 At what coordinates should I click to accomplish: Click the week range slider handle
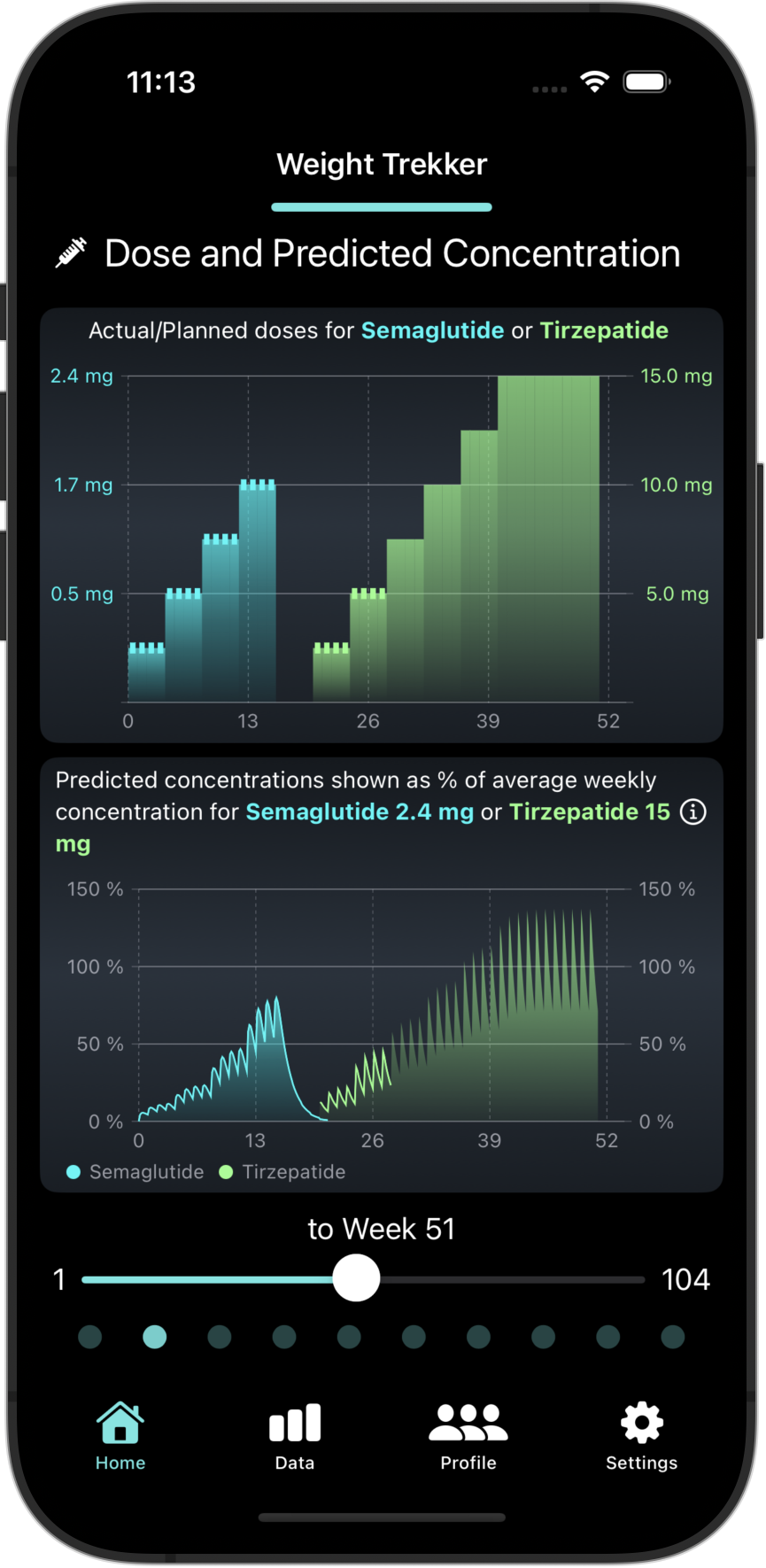[356, 1278]
